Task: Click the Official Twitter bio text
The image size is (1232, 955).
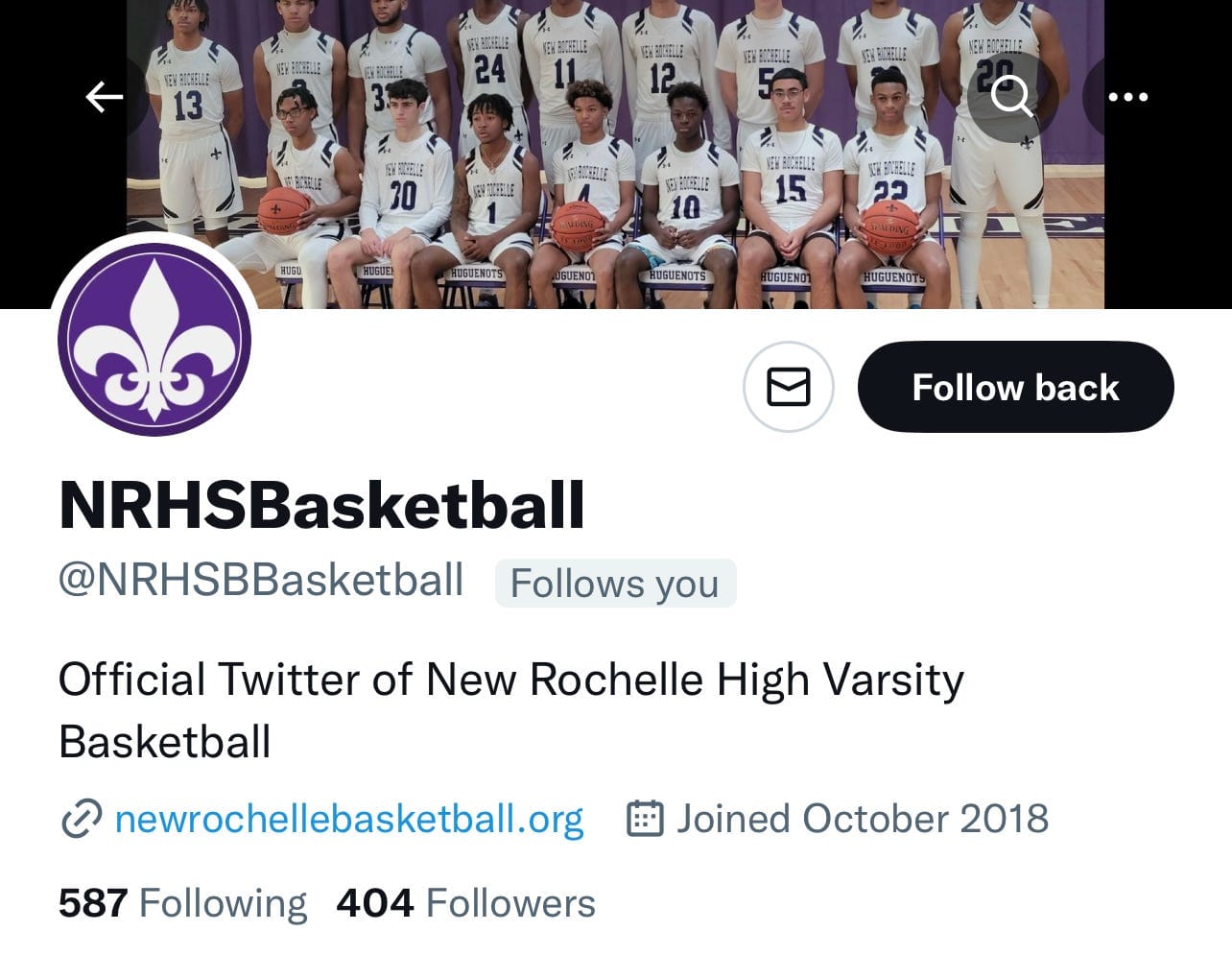Action: 510,710
